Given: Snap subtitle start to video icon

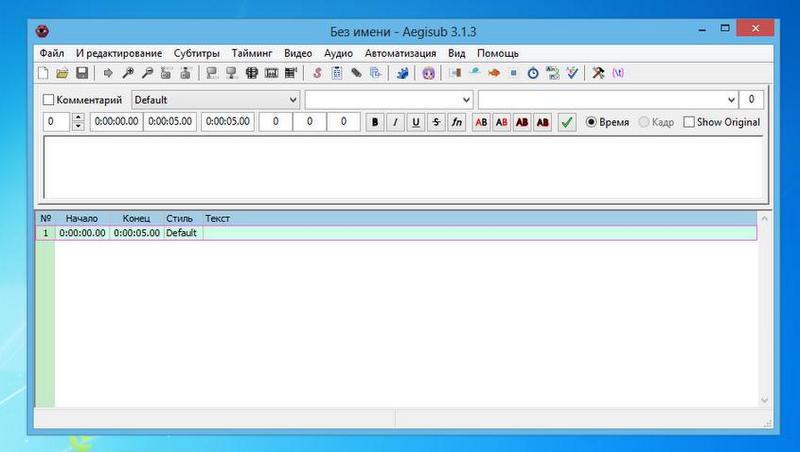Looking at the screenshot, I should 212,73.
